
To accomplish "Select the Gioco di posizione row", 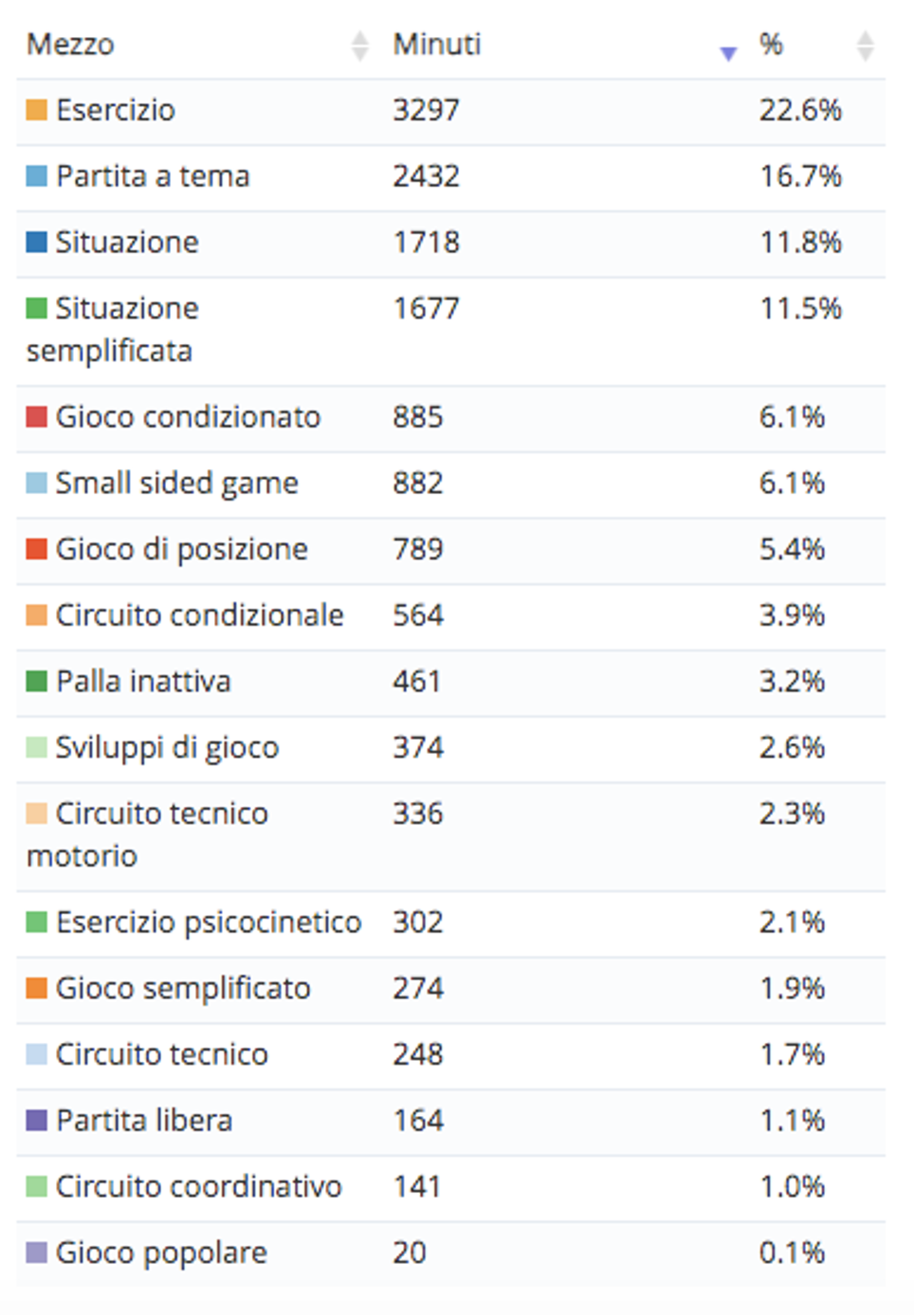I will click(x=451, y=551).
